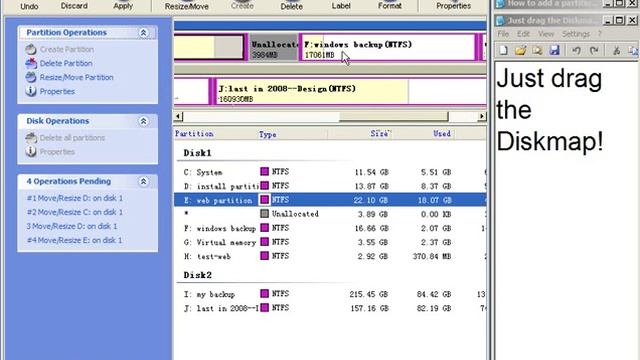640x360 pixels.
Task: Select the G: Virtual memory row
Action: pos(330,242)
